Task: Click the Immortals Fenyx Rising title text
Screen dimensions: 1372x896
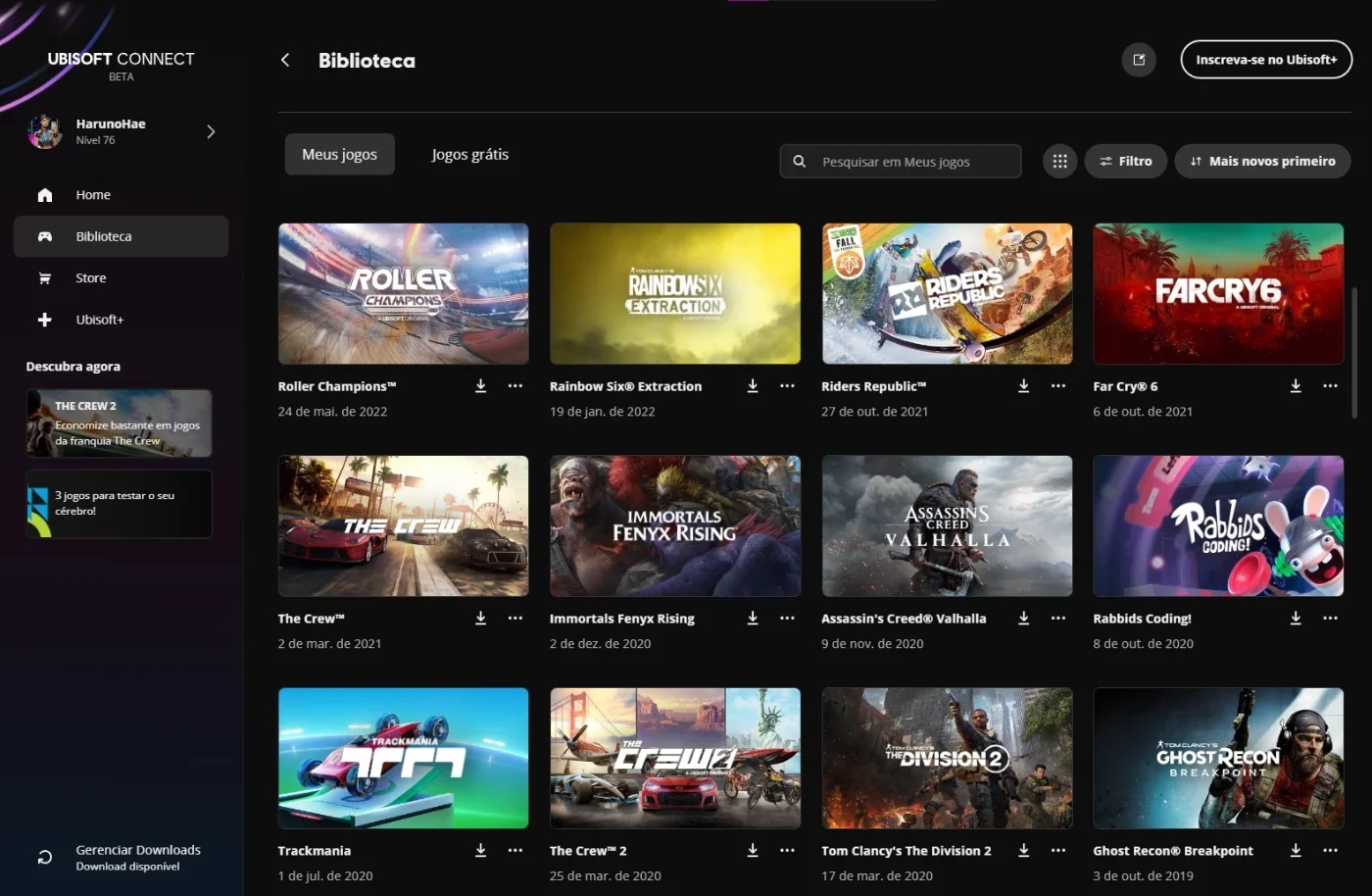Action: (621, 619)
